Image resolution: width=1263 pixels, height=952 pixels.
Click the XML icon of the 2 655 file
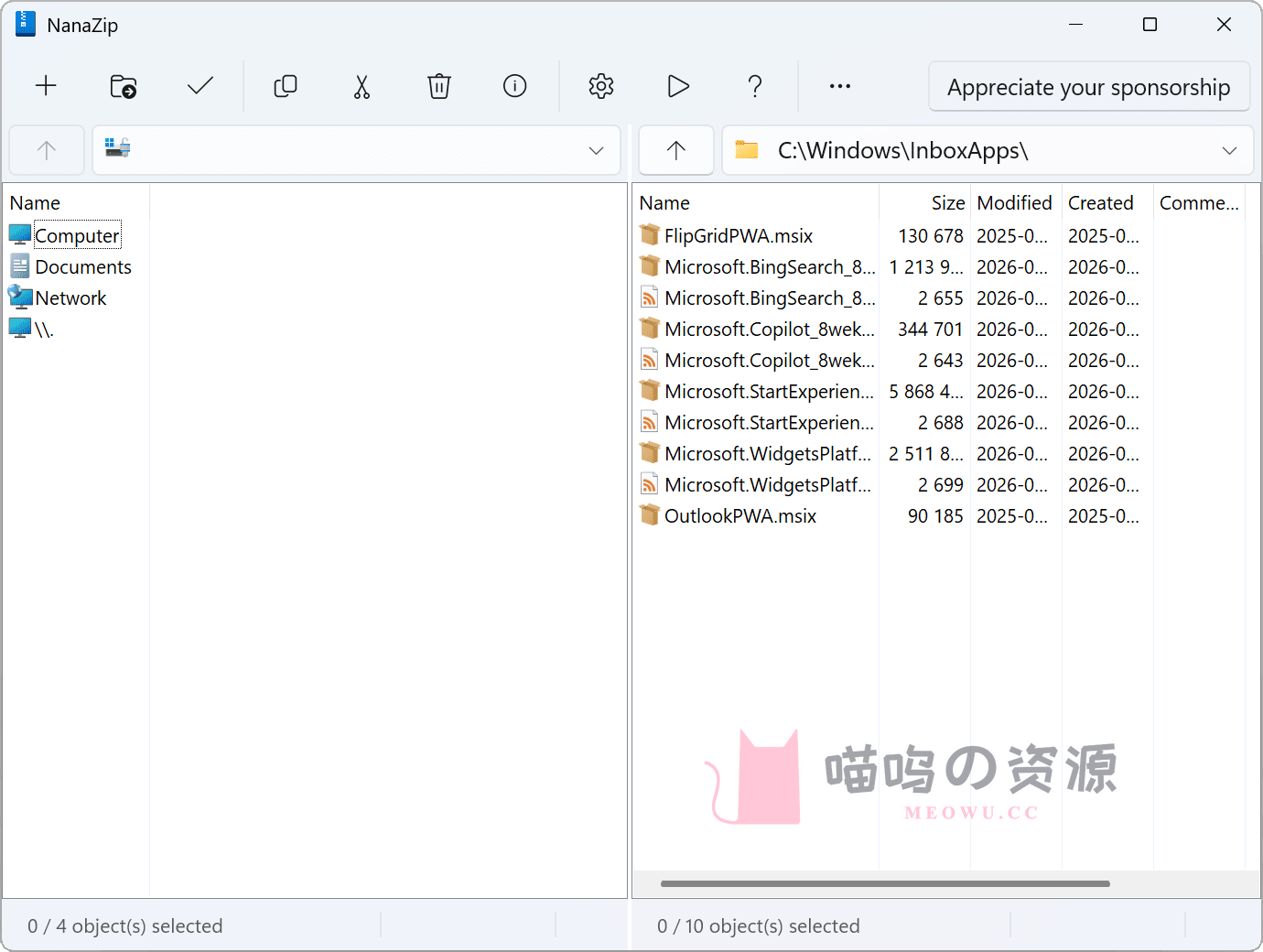tap(649, 297)
